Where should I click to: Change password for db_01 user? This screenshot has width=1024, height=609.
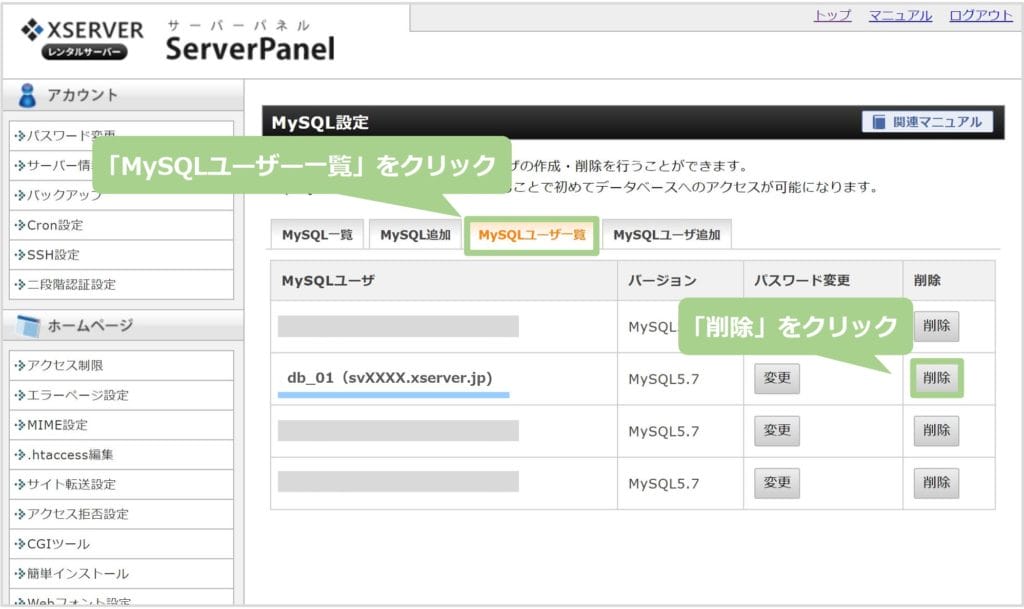coord(776,378)
